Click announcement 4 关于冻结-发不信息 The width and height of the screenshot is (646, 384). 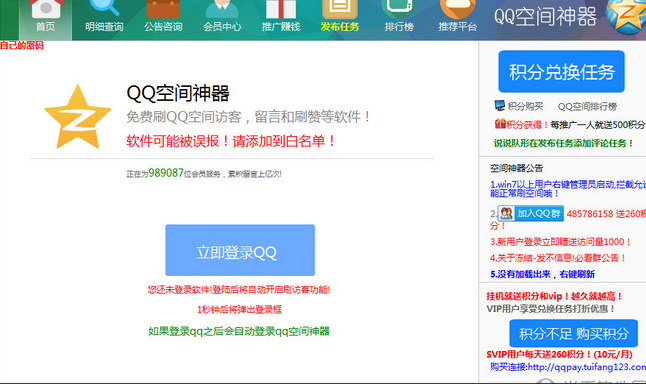pos(558,258)
